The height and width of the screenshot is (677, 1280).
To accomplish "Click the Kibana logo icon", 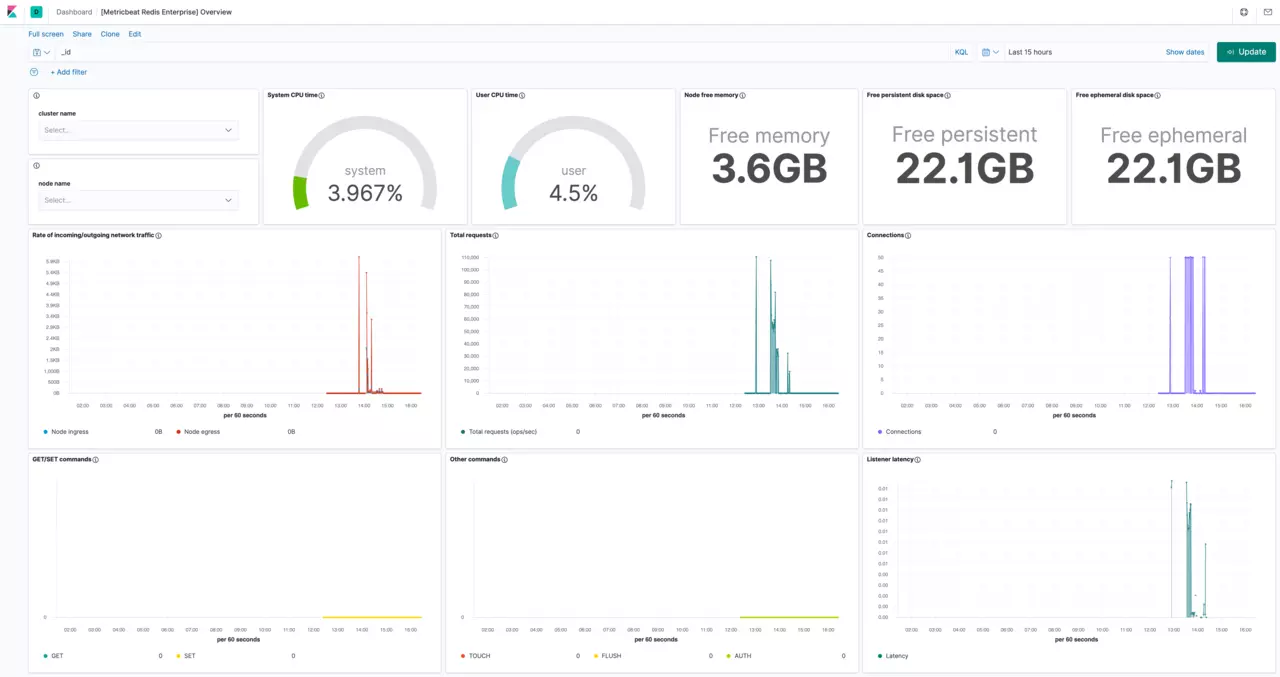I will (12, 12).
